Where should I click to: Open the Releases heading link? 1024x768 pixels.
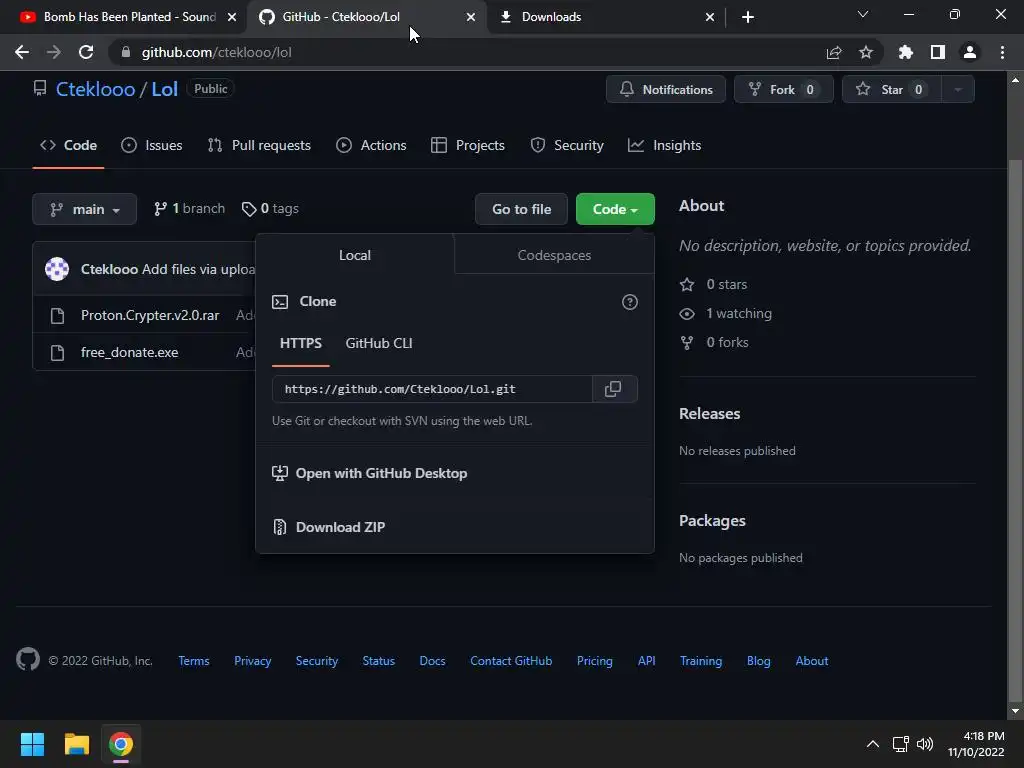(710, 414)
